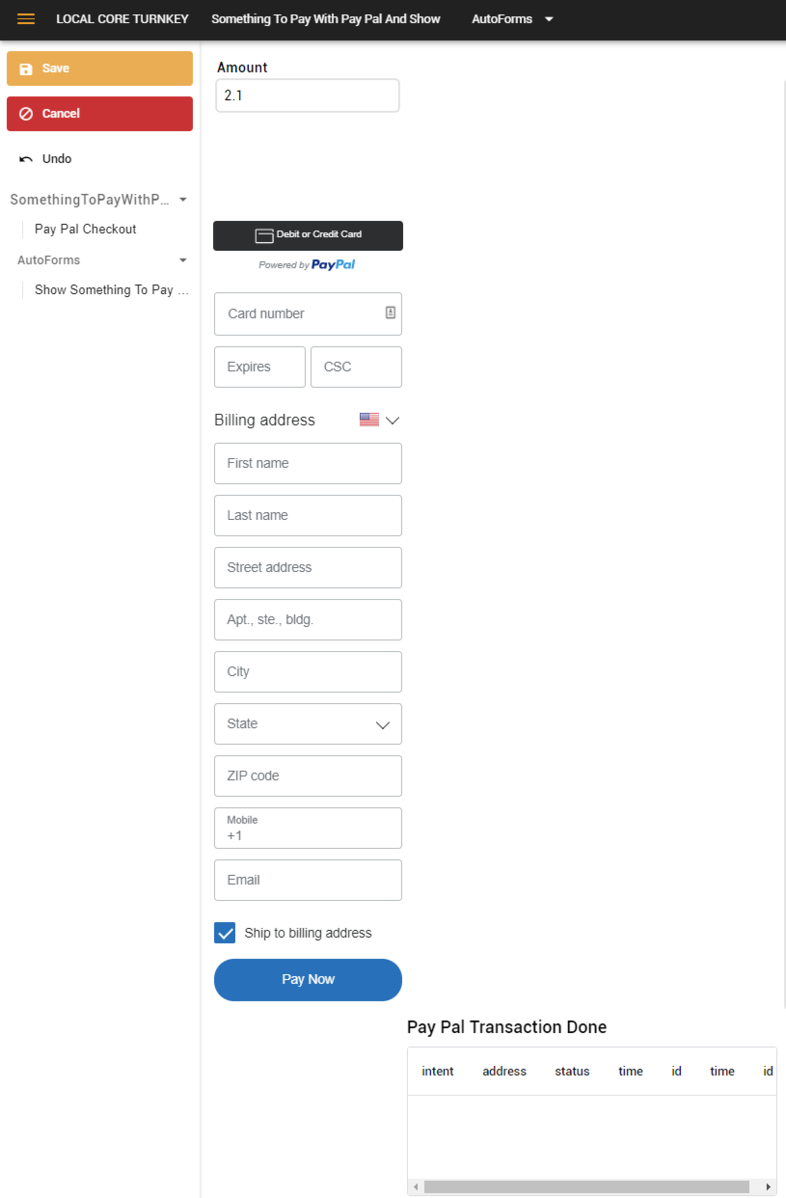Click the Amount input field

pos(307,96)
